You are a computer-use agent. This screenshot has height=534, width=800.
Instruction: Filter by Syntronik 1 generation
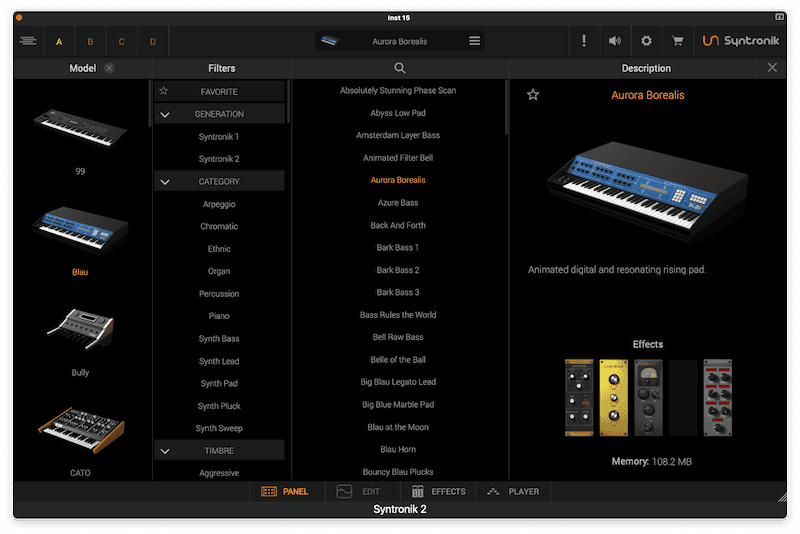(x=219, y=137)
